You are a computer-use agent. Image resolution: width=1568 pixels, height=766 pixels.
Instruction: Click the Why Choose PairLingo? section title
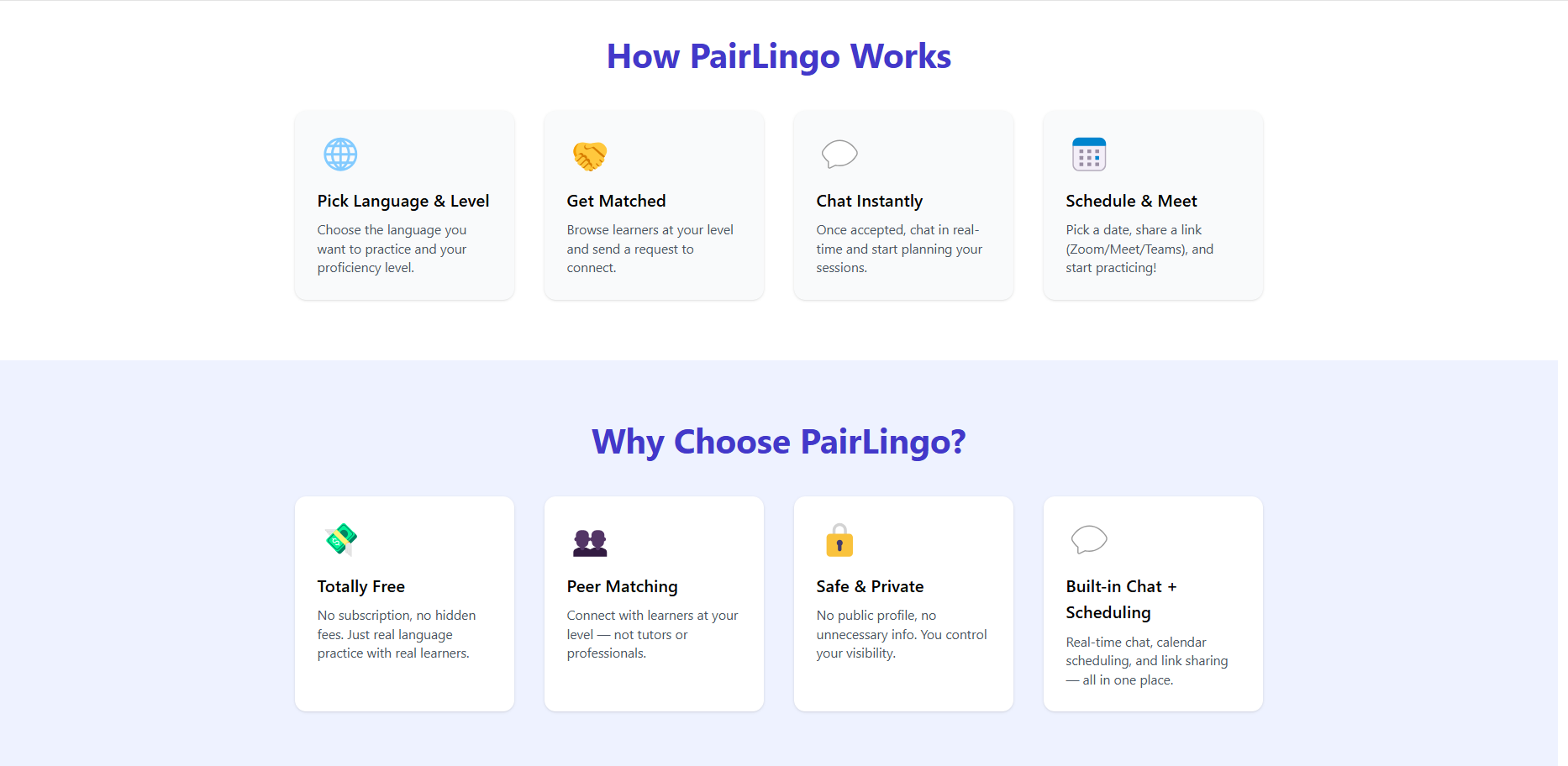[779, 443]
